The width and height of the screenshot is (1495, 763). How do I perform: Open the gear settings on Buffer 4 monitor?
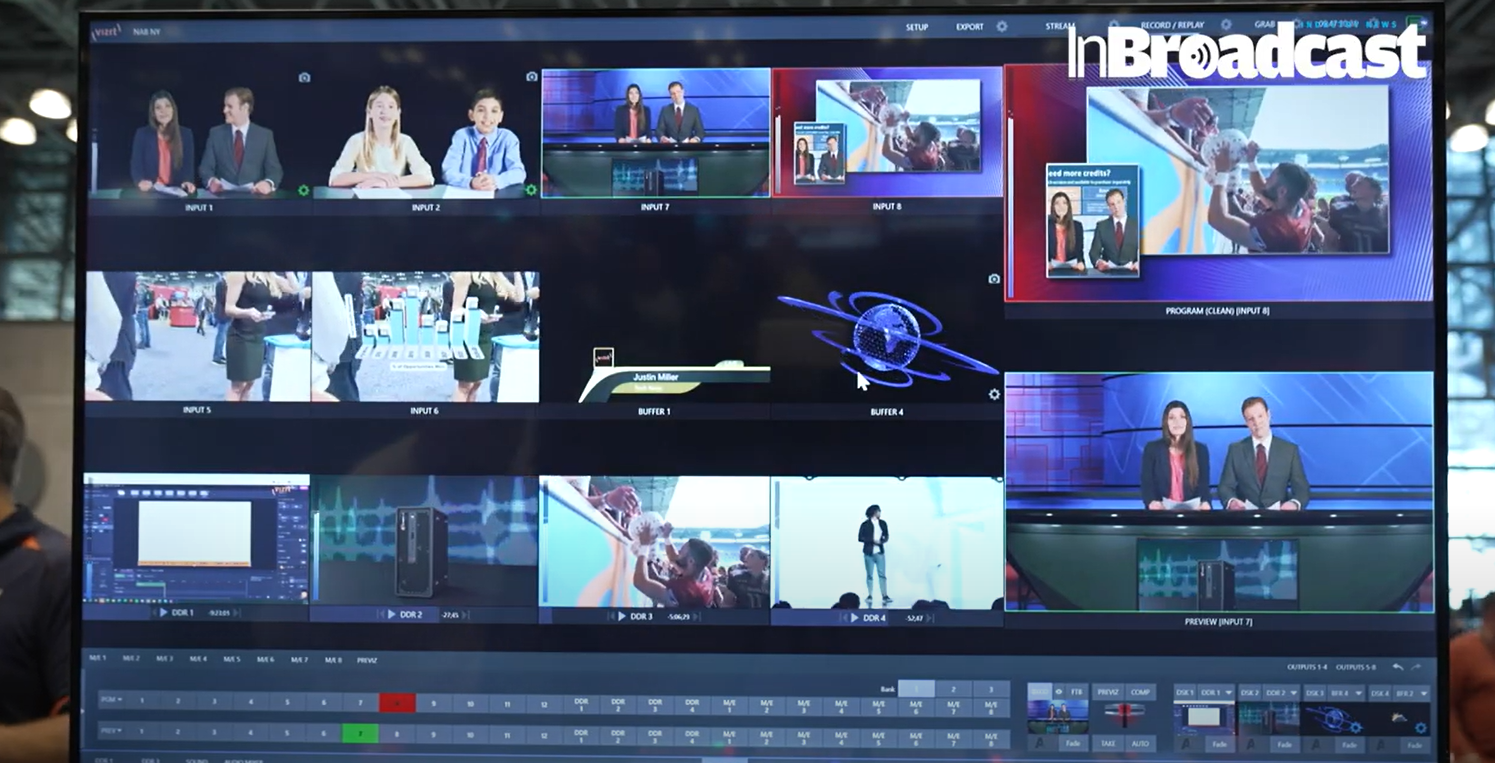(993, 394)
